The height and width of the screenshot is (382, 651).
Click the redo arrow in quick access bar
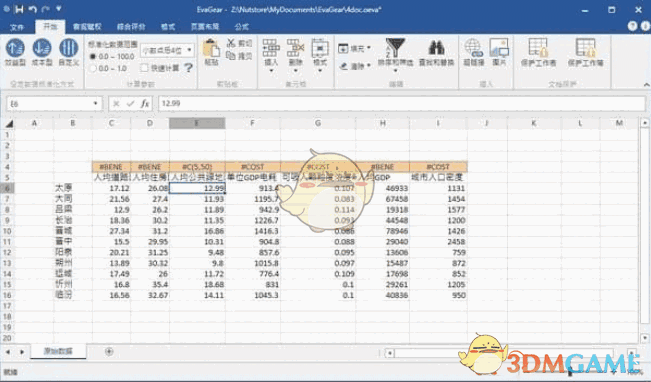(x=46, y=9)
